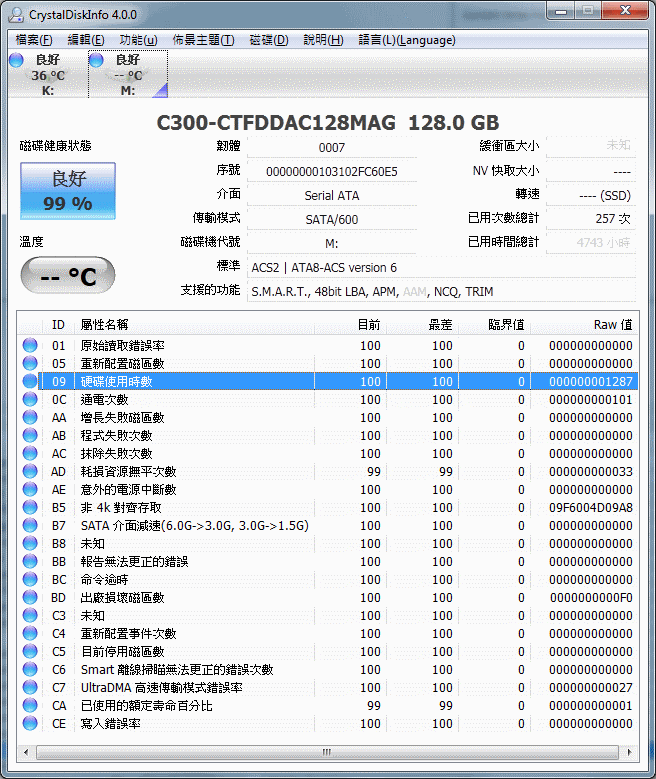Click the 屬性名稱 column header
This screenshot has width=656, height=779.
[x=104, y=324]
